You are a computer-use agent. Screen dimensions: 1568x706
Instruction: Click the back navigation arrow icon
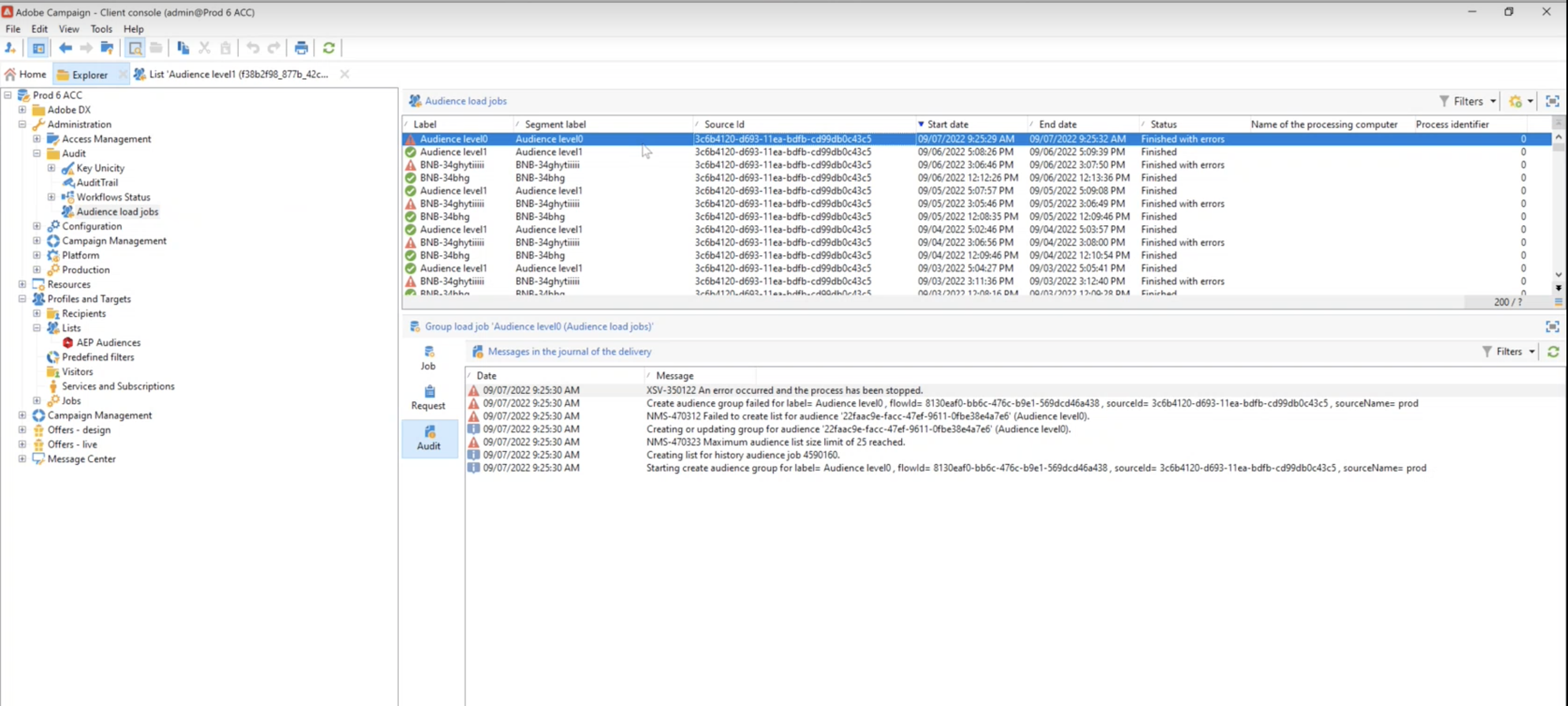(65, 48)
